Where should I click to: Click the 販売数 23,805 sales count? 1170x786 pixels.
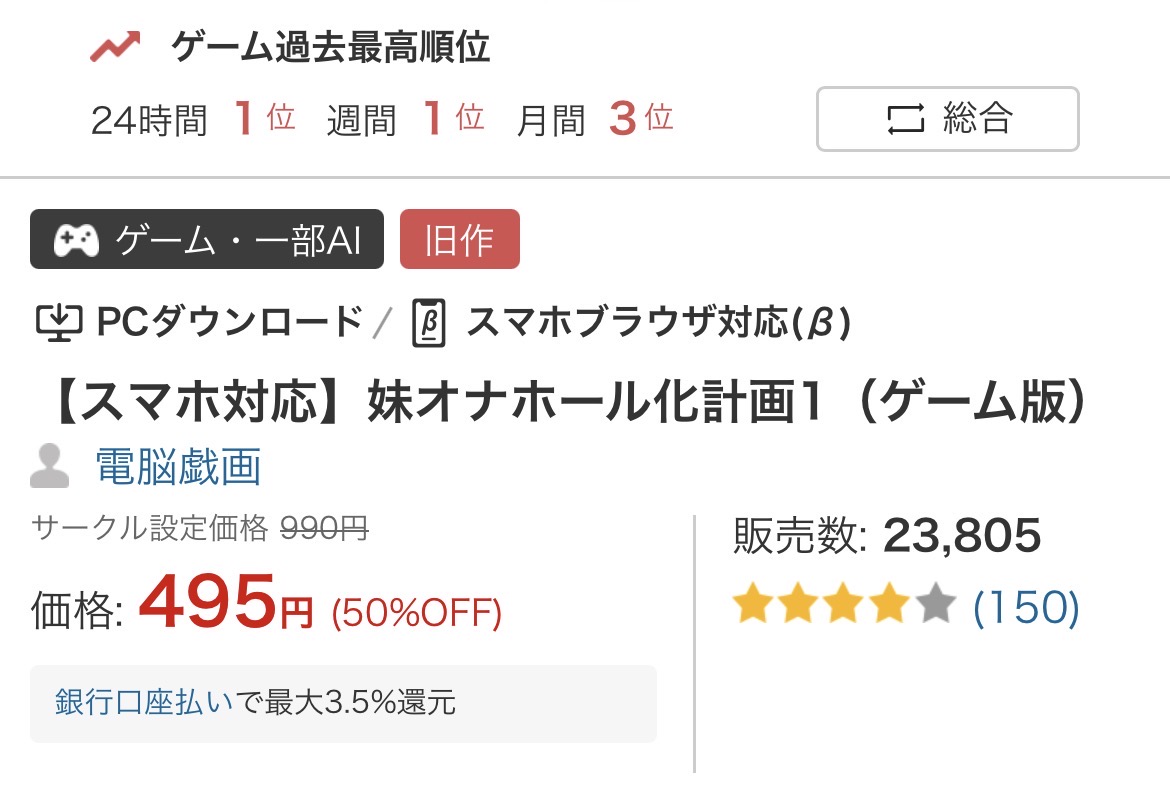(x=887, y=537)
